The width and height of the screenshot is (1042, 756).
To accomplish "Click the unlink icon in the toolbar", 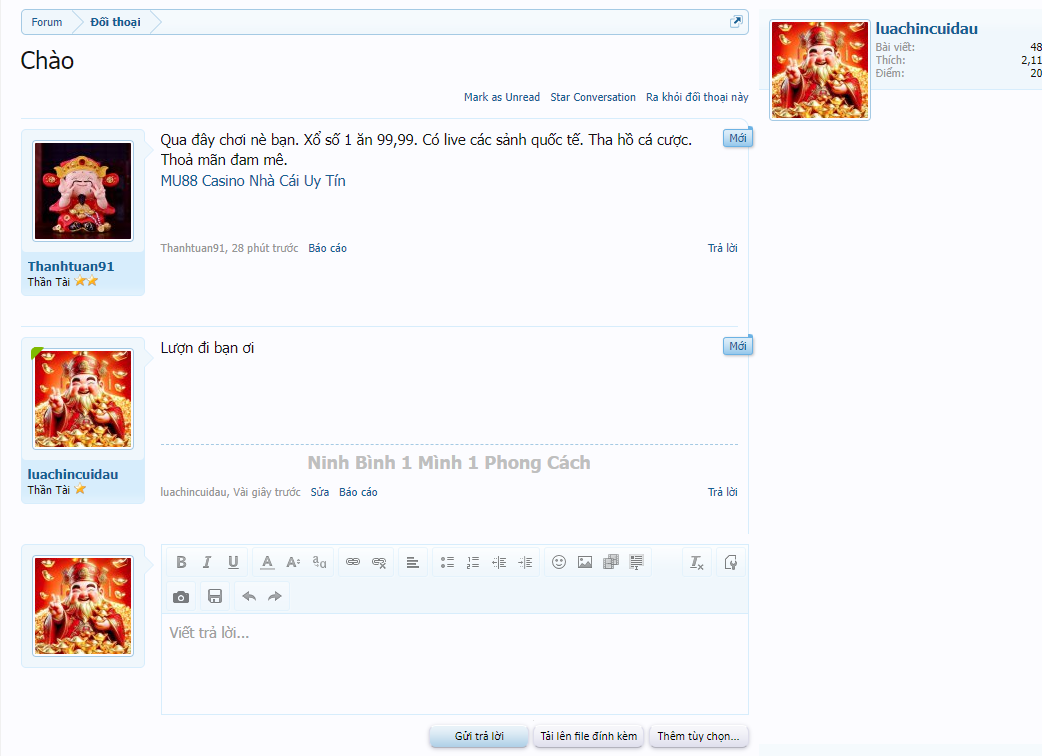I will (379, 562).
